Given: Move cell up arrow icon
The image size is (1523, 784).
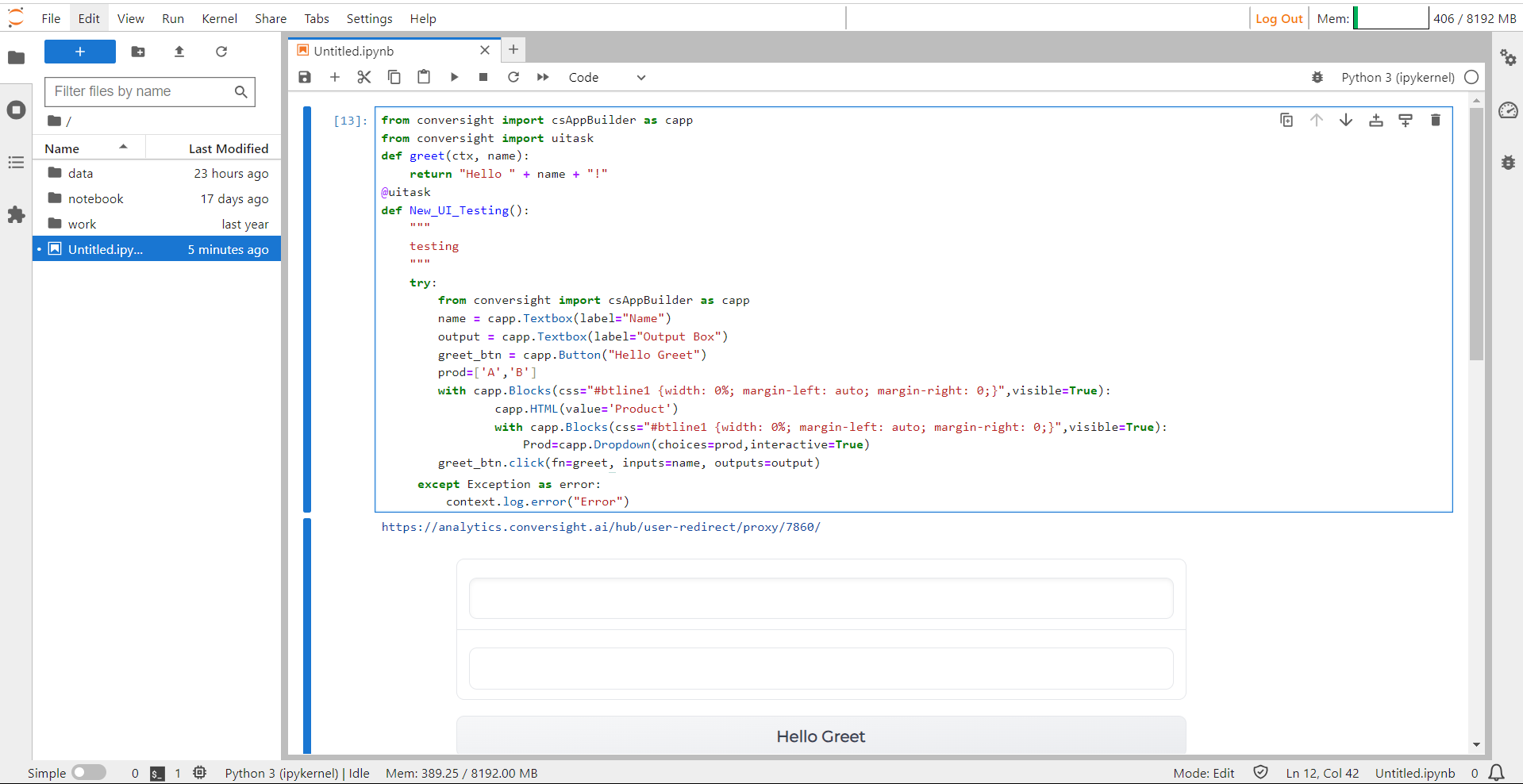Looking at the screenshot, I should point(1317,120).
